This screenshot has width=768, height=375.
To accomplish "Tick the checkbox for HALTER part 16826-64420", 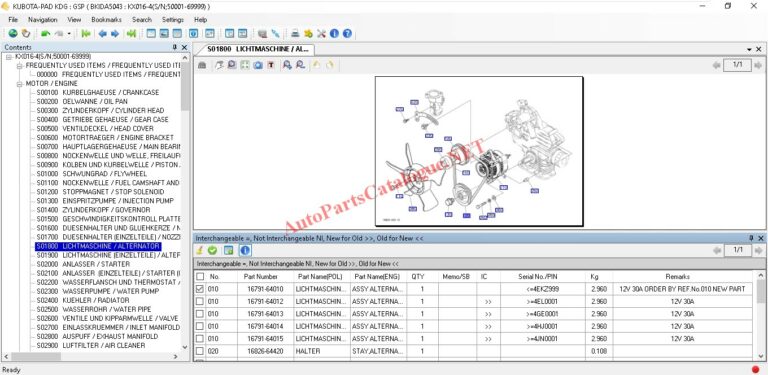I will click(200, 351).
